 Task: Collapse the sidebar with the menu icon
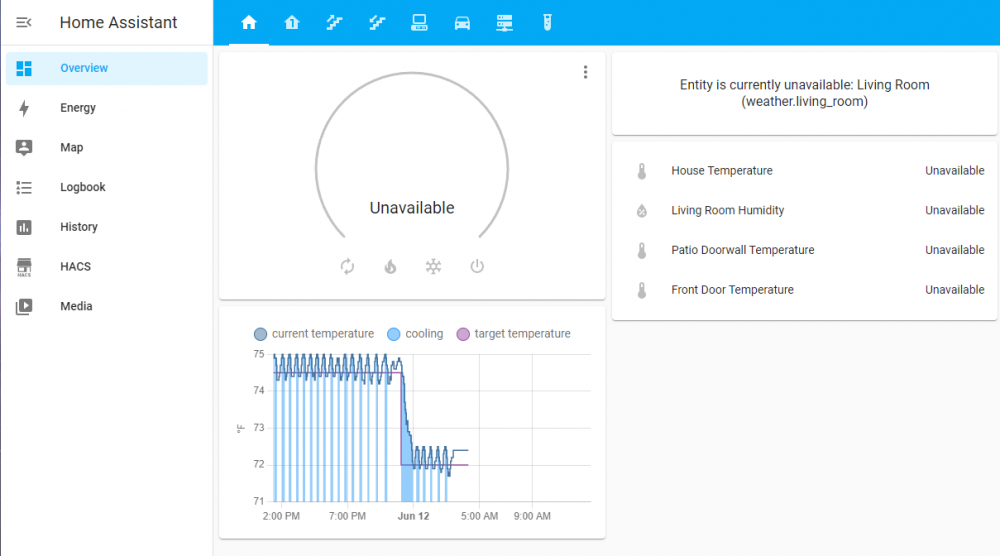24,22
